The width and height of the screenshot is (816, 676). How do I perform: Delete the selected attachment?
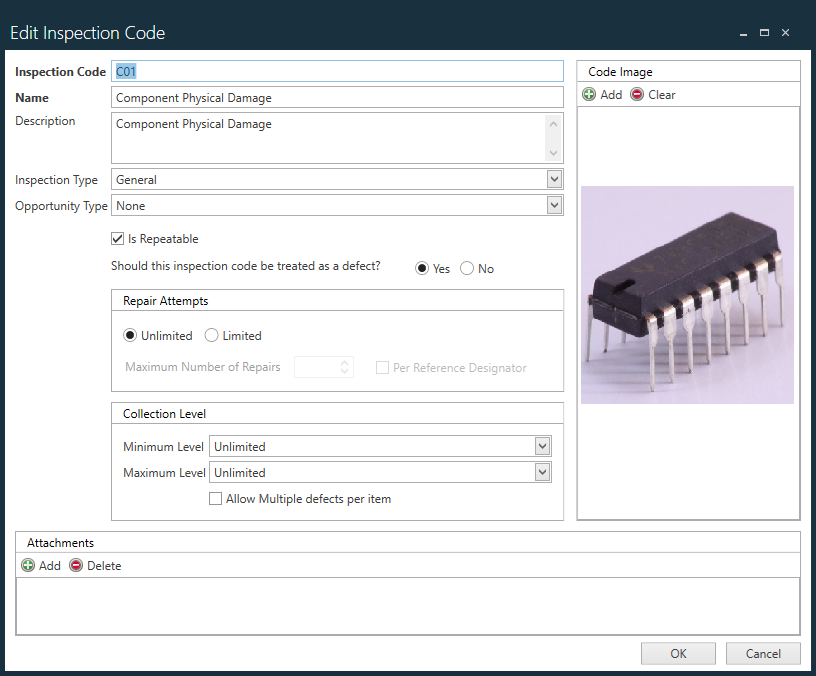coord(95,565)
